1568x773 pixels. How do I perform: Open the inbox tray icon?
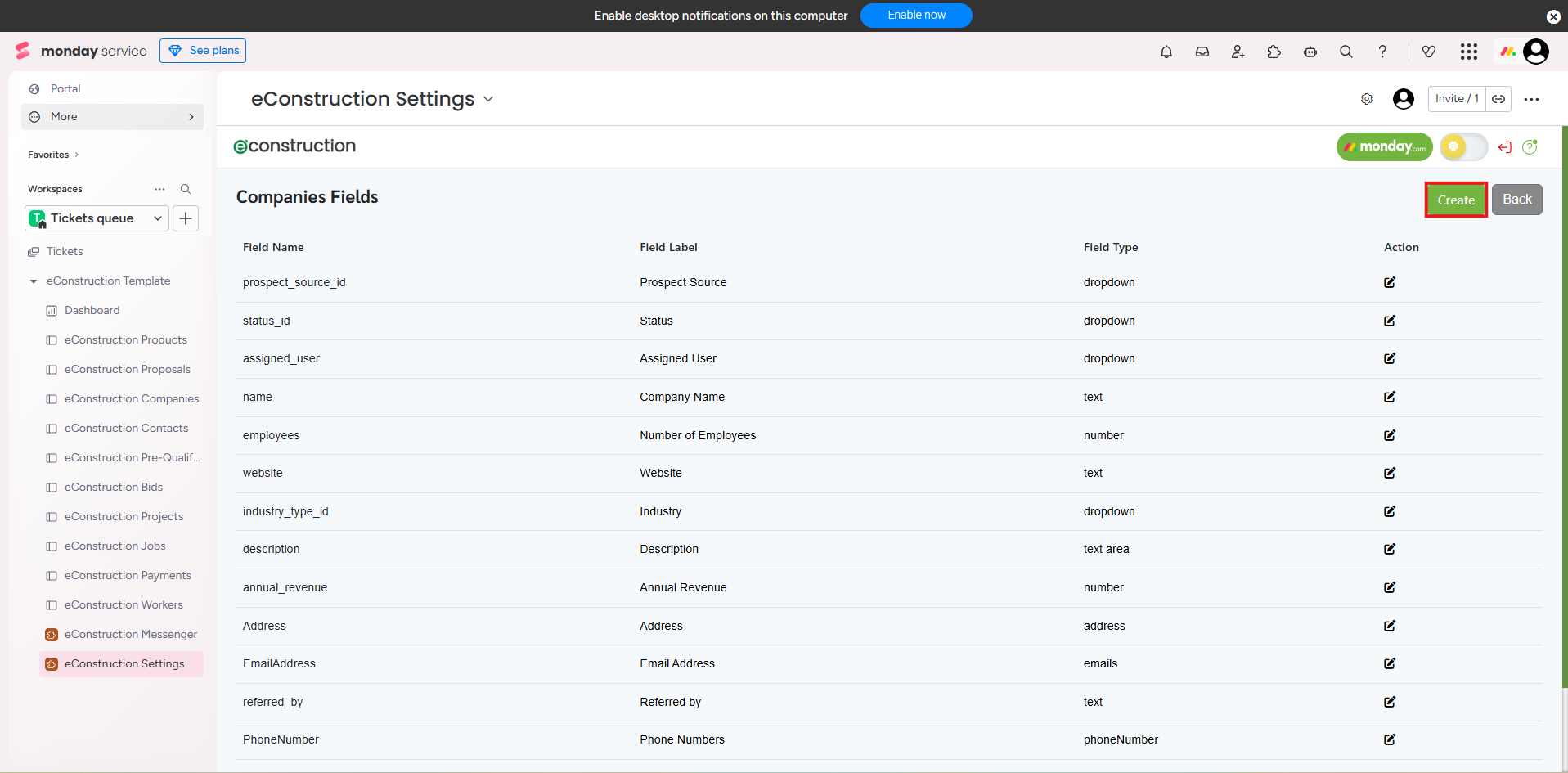(x=1202, y=52)
